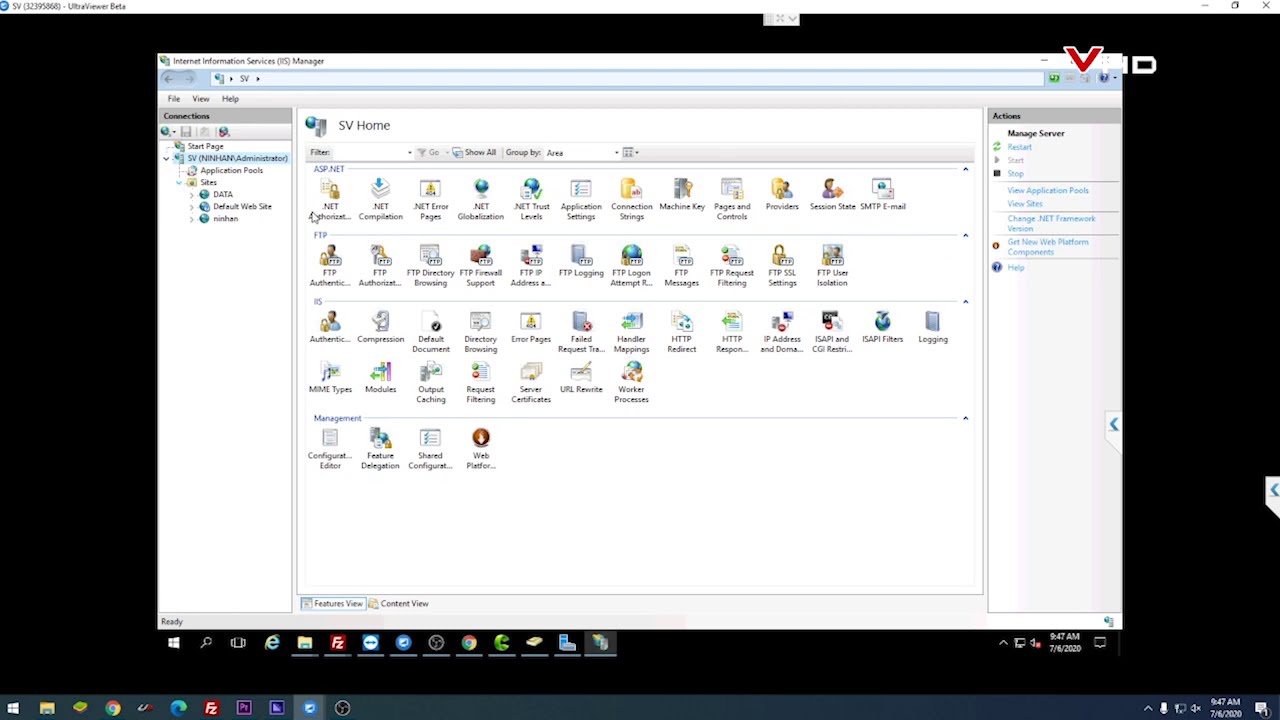
Task: Collapse the SV (NINHAN\Administrator) server node
Action: 167,158
